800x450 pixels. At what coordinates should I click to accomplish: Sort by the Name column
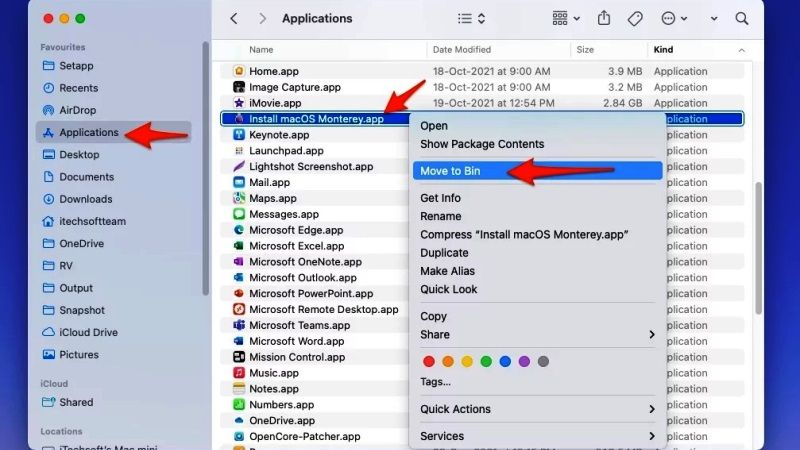[261, 49]
